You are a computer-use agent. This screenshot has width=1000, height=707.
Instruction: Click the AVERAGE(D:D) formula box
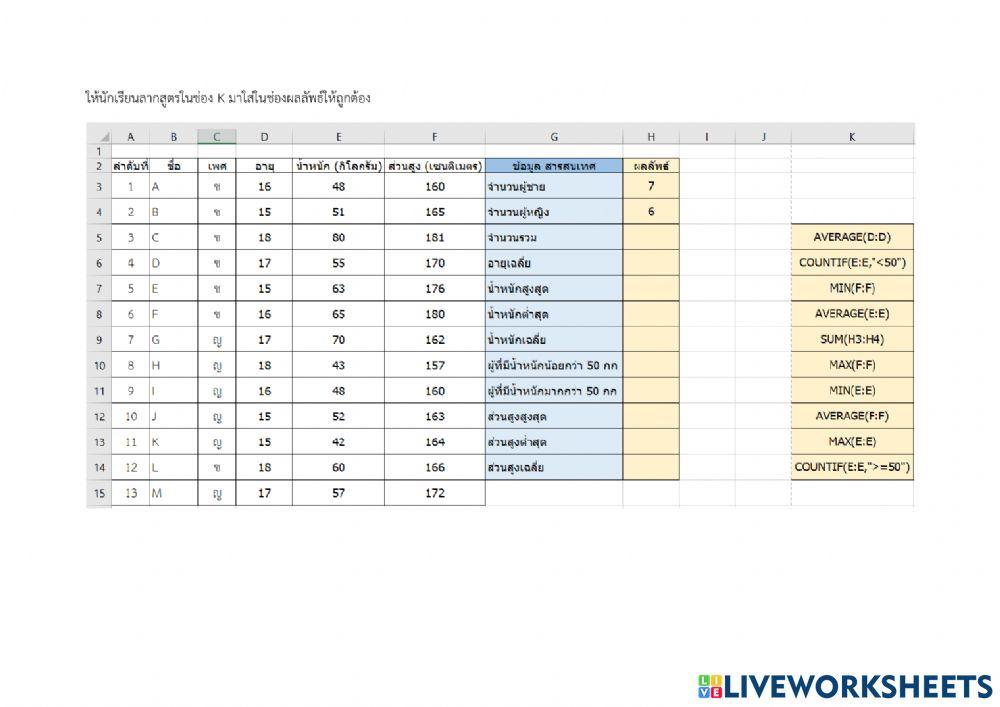(851, 237)
